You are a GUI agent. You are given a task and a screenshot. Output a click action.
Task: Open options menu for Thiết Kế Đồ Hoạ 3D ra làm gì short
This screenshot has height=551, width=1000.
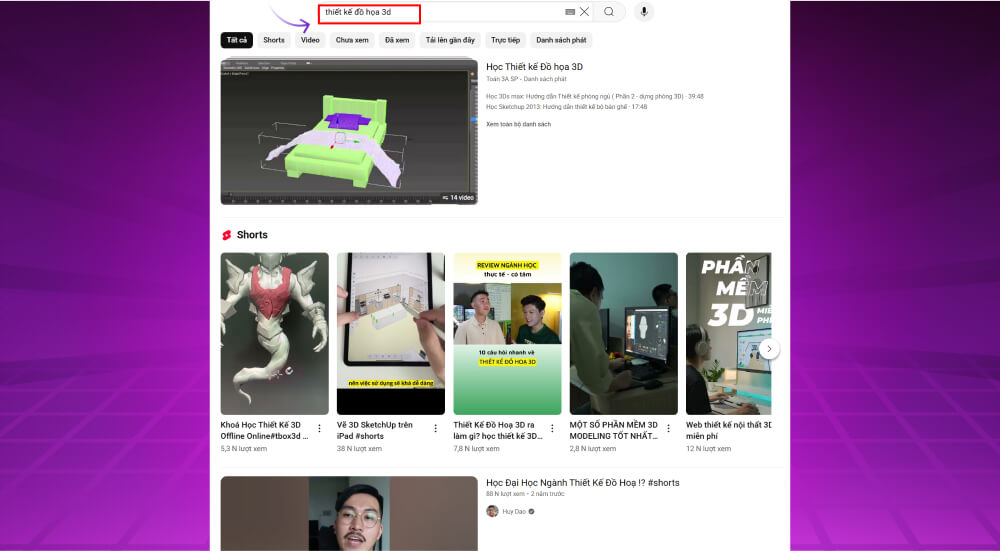coord(552,429)
